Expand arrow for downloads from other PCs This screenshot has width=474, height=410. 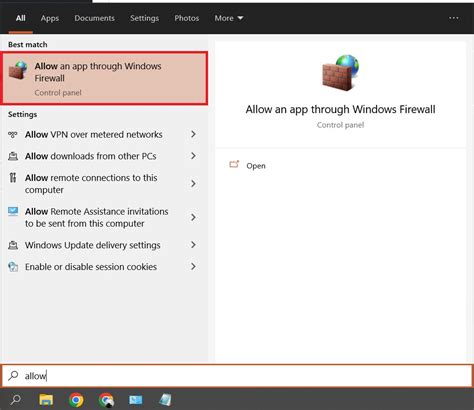[193, 156]
